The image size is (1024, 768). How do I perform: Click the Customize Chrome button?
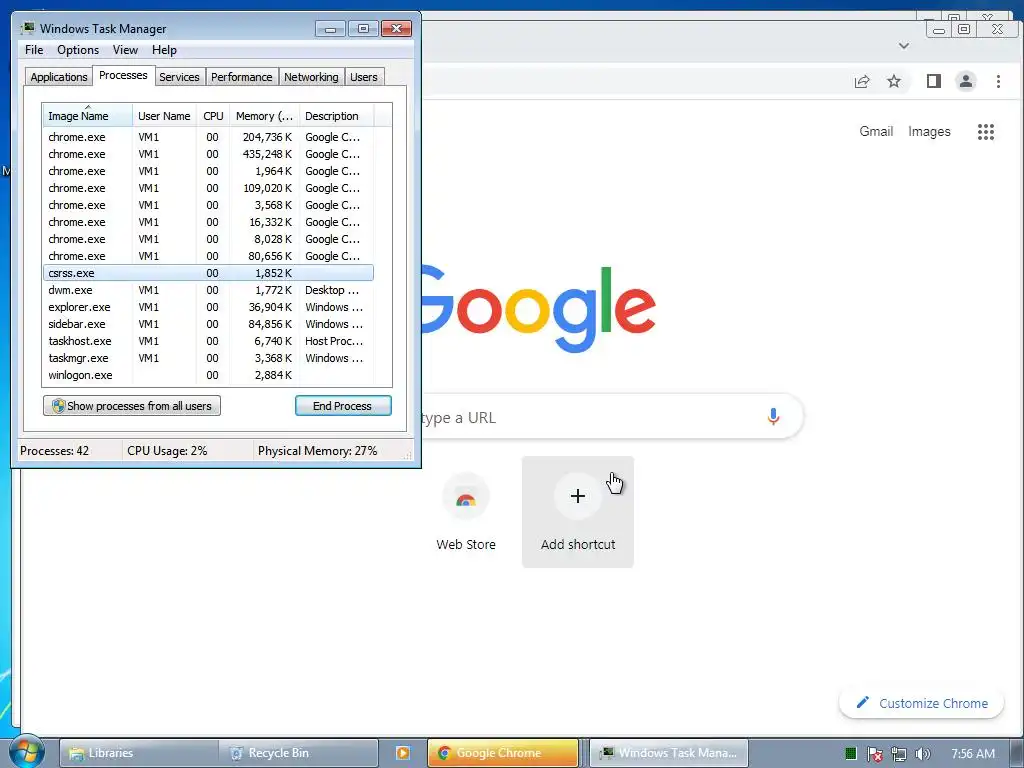coord(921,703)
